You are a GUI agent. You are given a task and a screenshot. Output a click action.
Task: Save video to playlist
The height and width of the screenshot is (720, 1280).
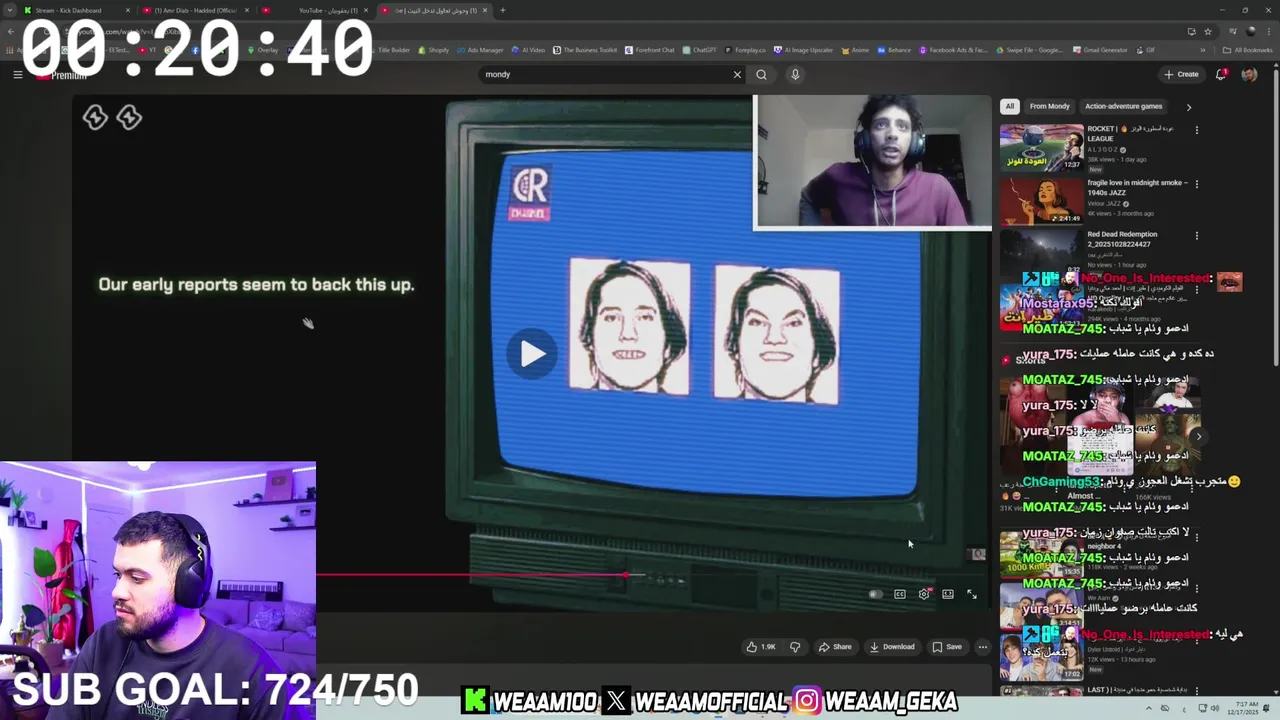947,647
